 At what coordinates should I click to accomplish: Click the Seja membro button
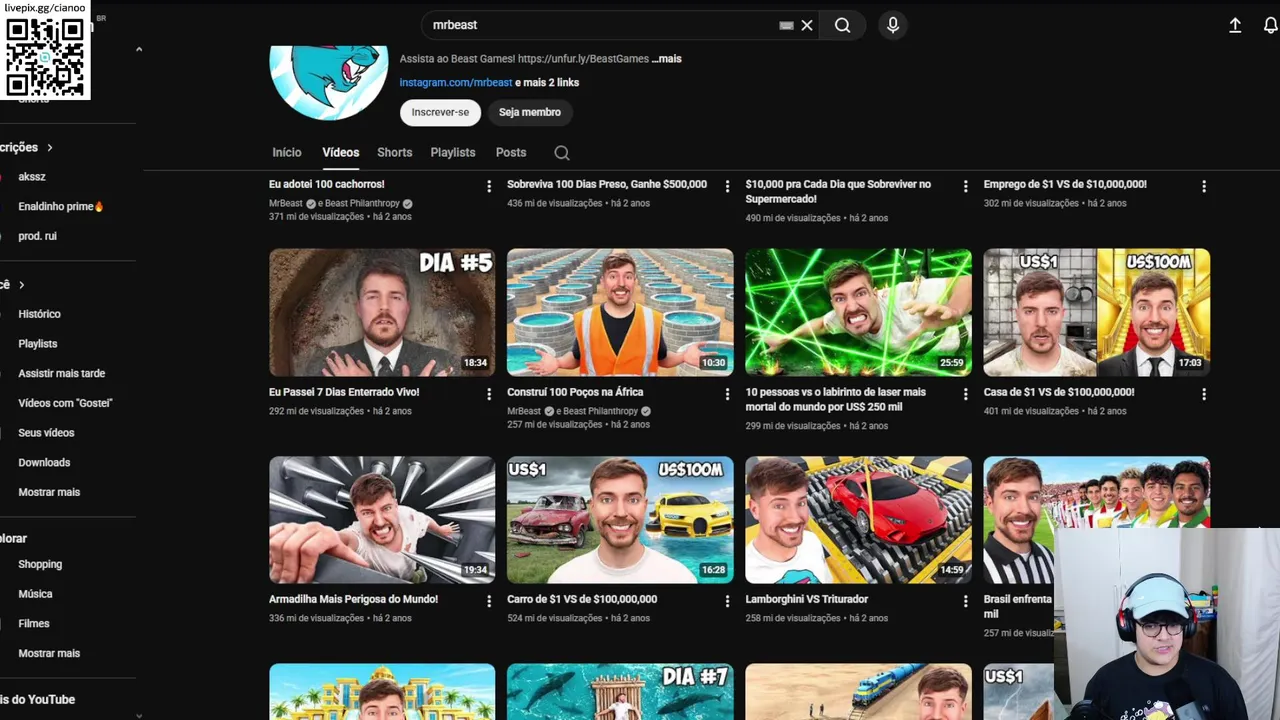click(x=530, y=112)
